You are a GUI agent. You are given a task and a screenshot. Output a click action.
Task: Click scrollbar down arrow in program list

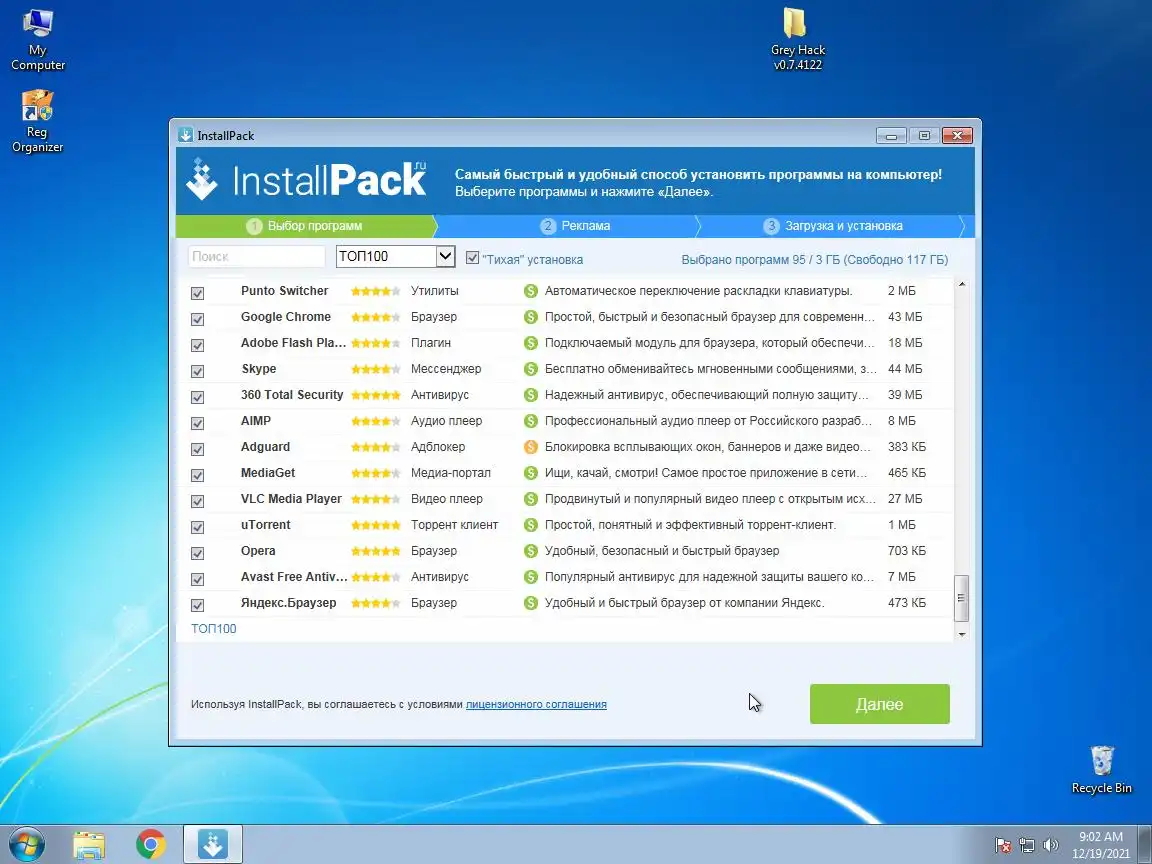(961, 634)
